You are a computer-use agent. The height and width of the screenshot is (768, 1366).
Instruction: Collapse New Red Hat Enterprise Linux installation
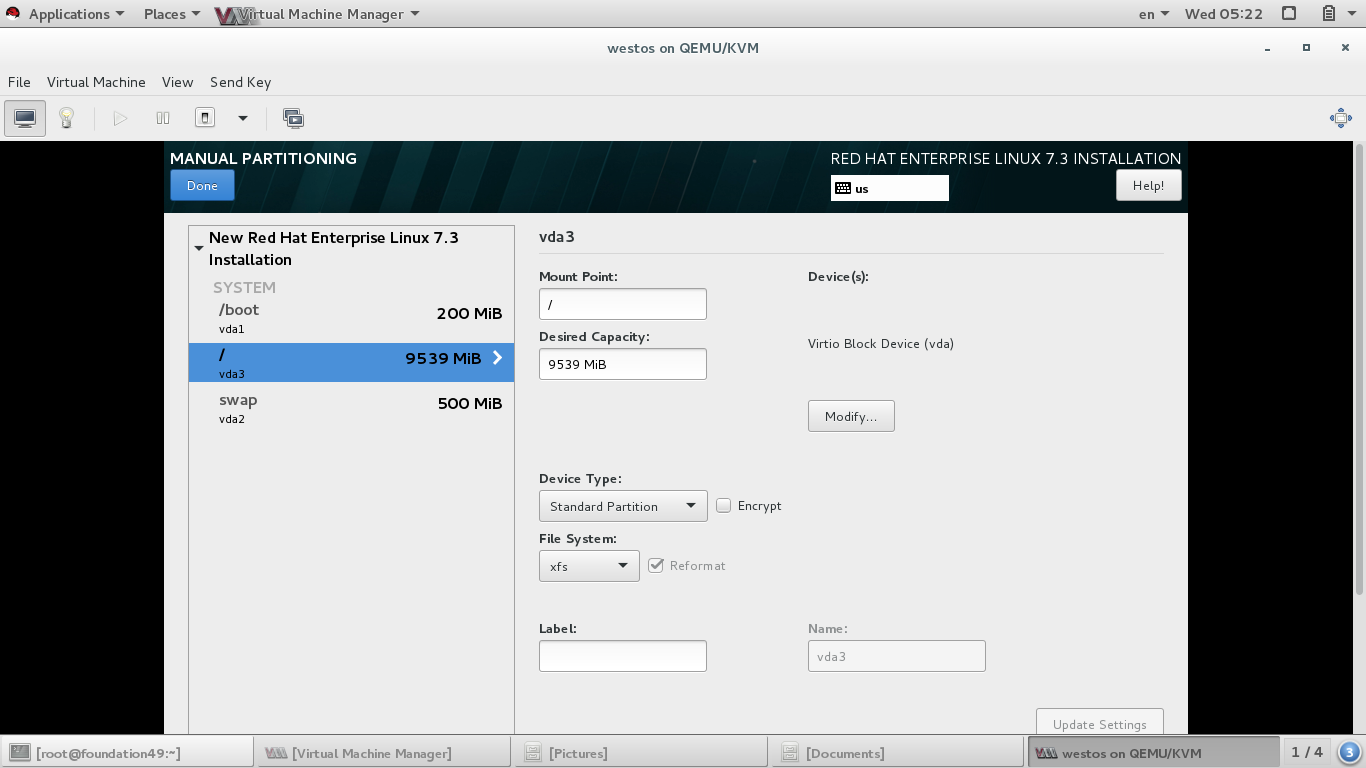pos(199,248)
